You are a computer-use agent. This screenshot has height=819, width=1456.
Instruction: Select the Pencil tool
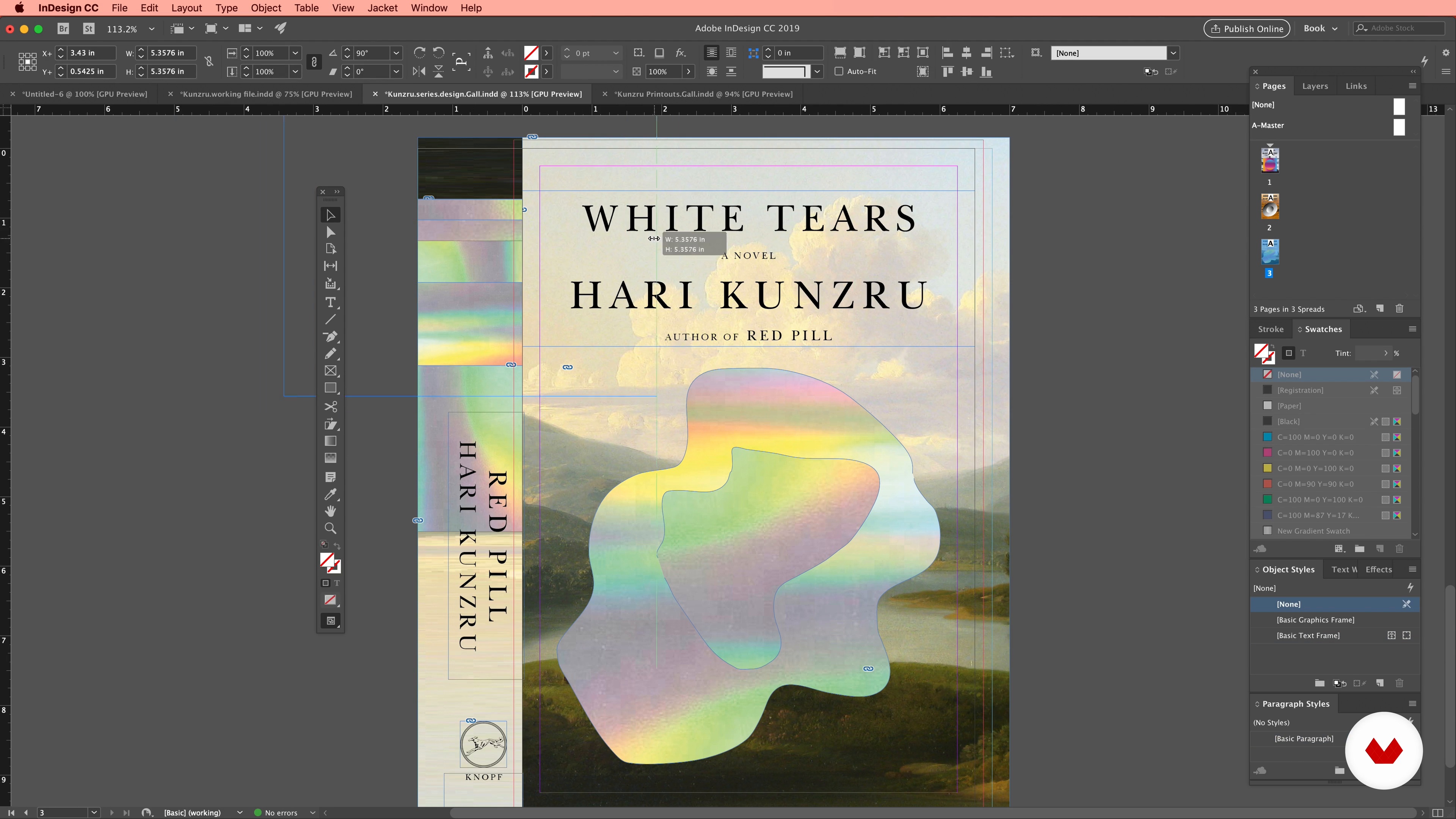[x=331, y=354]
